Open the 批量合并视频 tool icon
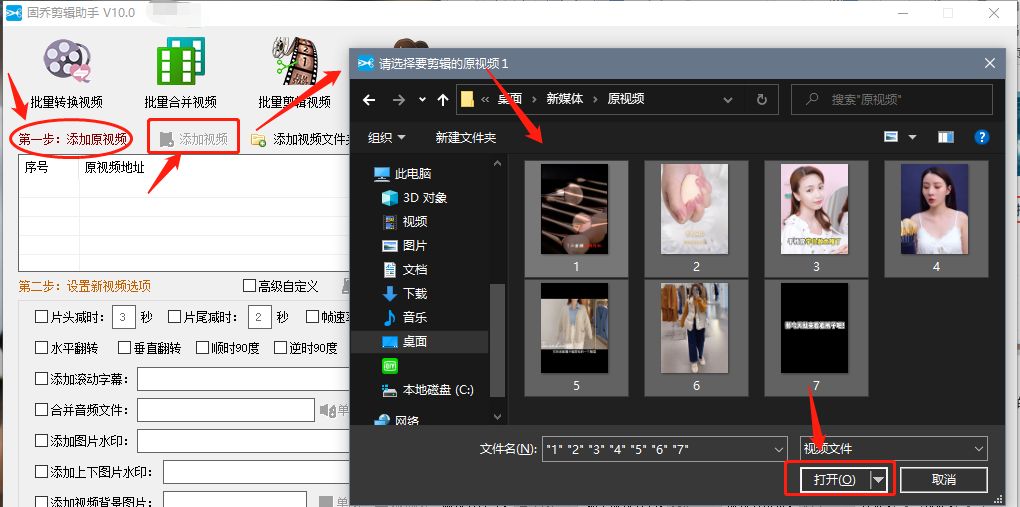The height and width of the screenshot is (507, 1020). pyautogui.click(x=180, y=62)
